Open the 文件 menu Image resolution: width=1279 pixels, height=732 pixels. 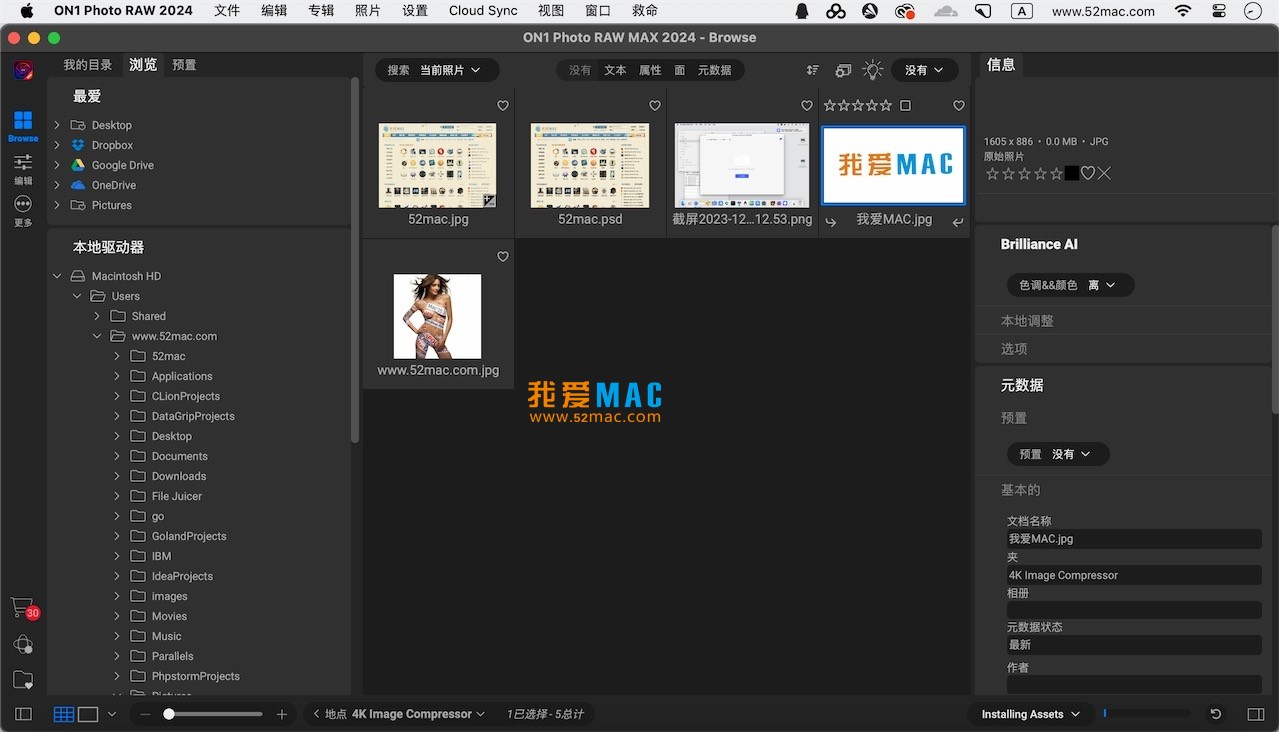227,11
